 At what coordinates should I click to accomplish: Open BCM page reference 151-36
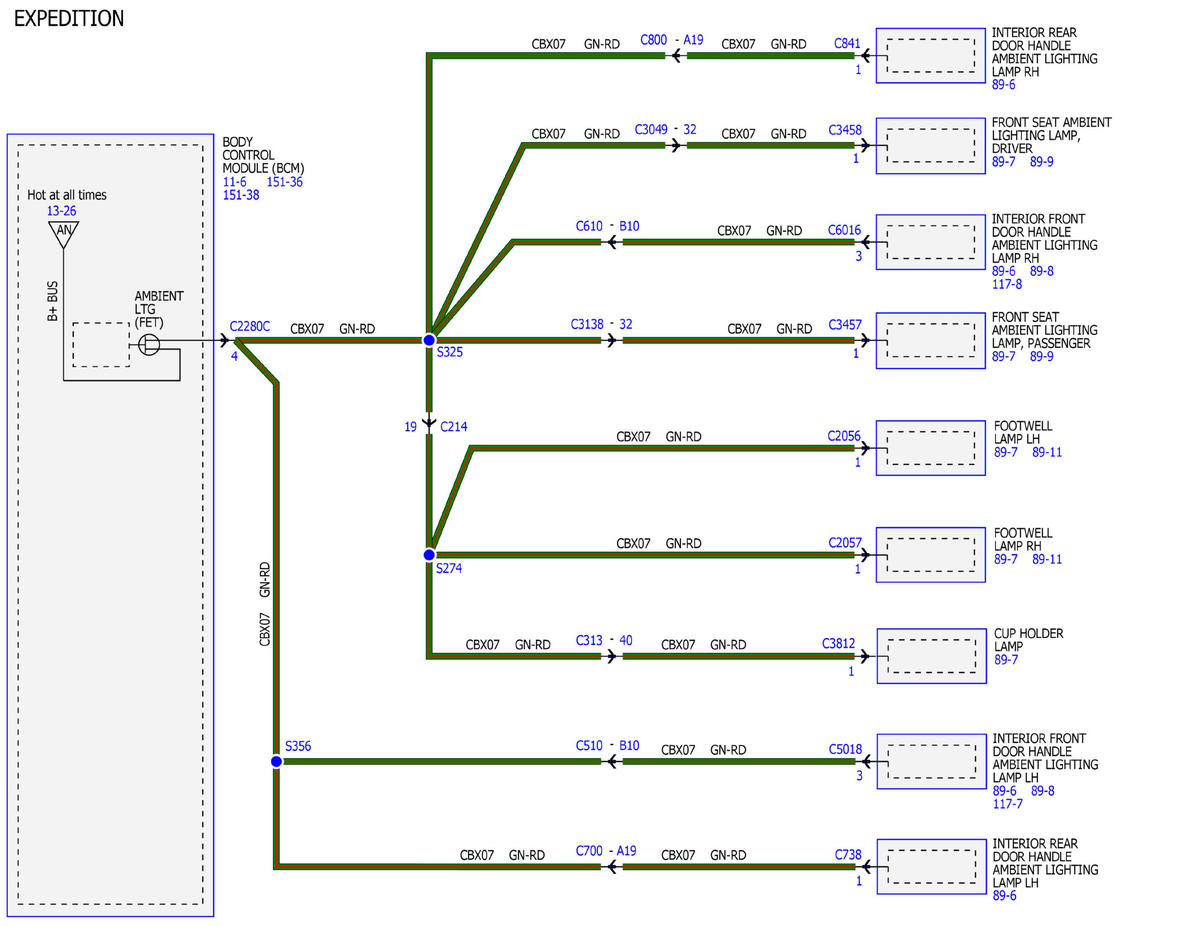[285, 182]
